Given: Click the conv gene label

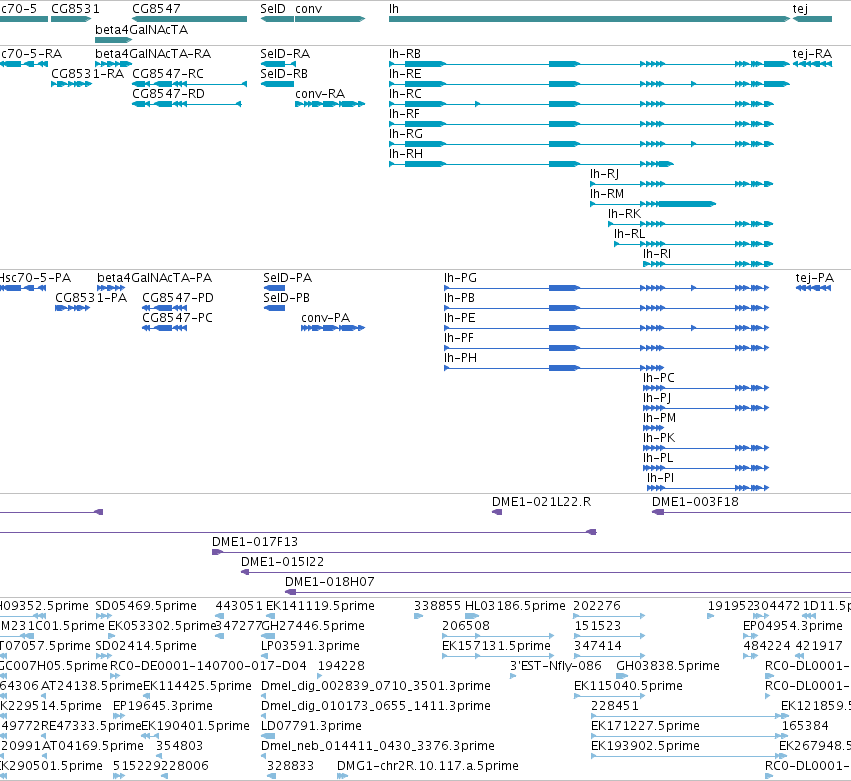Looking at the screenshot, I should point(308,9).
